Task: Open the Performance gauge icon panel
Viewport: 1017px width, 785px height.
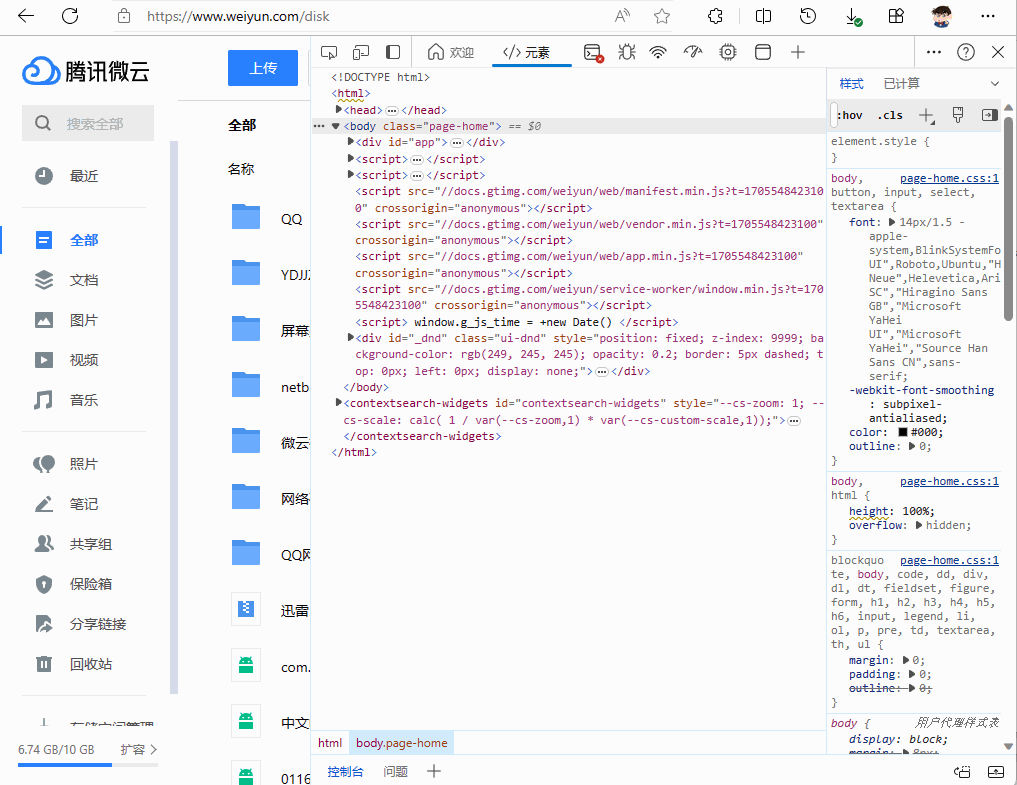Action: tap(692, 52)
